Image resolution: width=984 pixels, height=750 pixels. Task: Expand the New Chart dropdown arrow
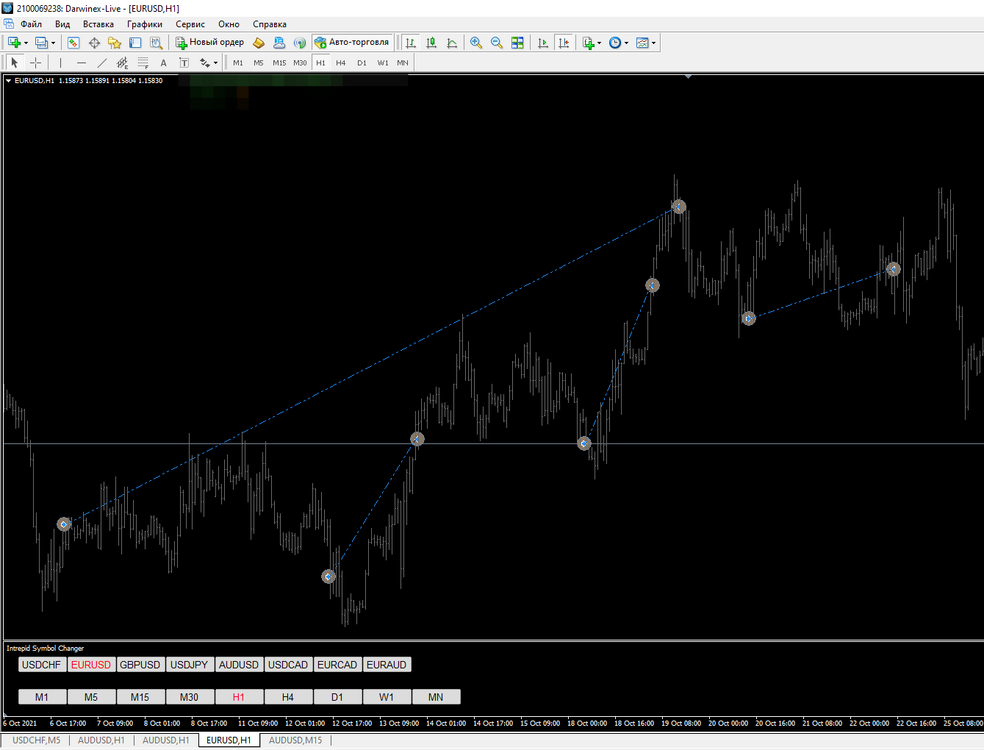[26, 43]
